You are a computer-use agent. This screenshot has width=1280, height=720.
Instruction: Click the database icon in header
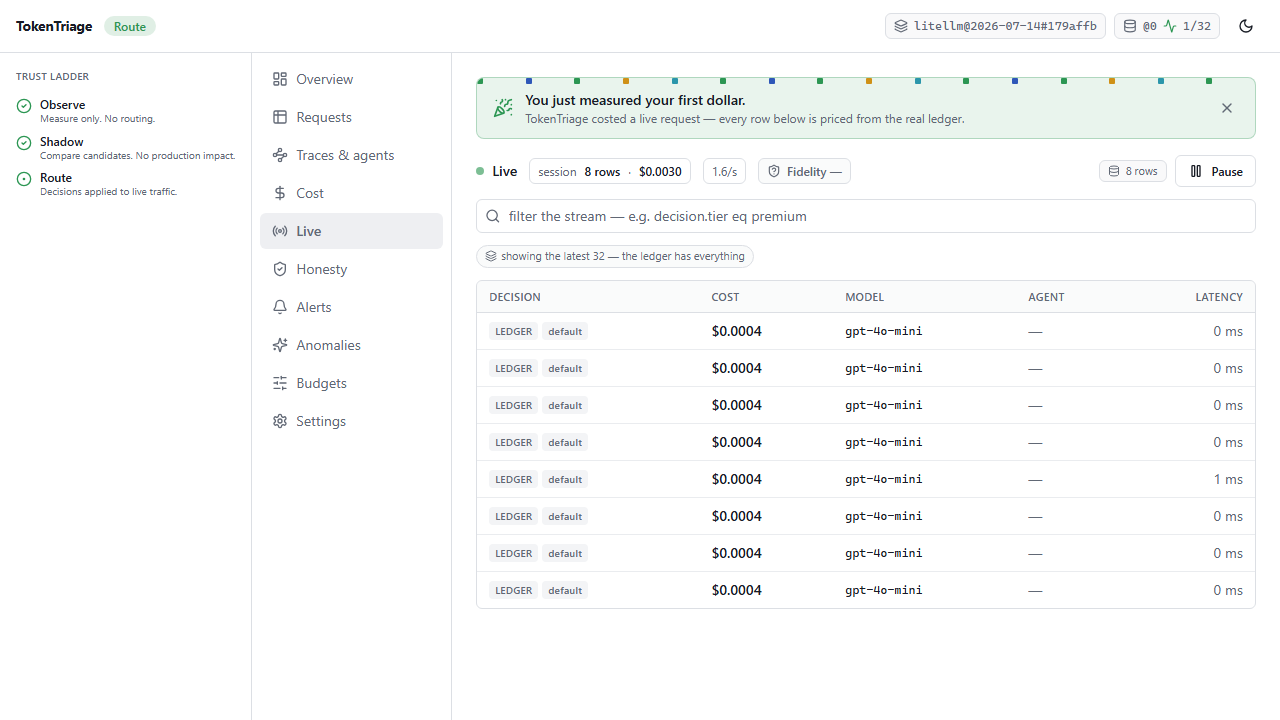[1130, 26]
